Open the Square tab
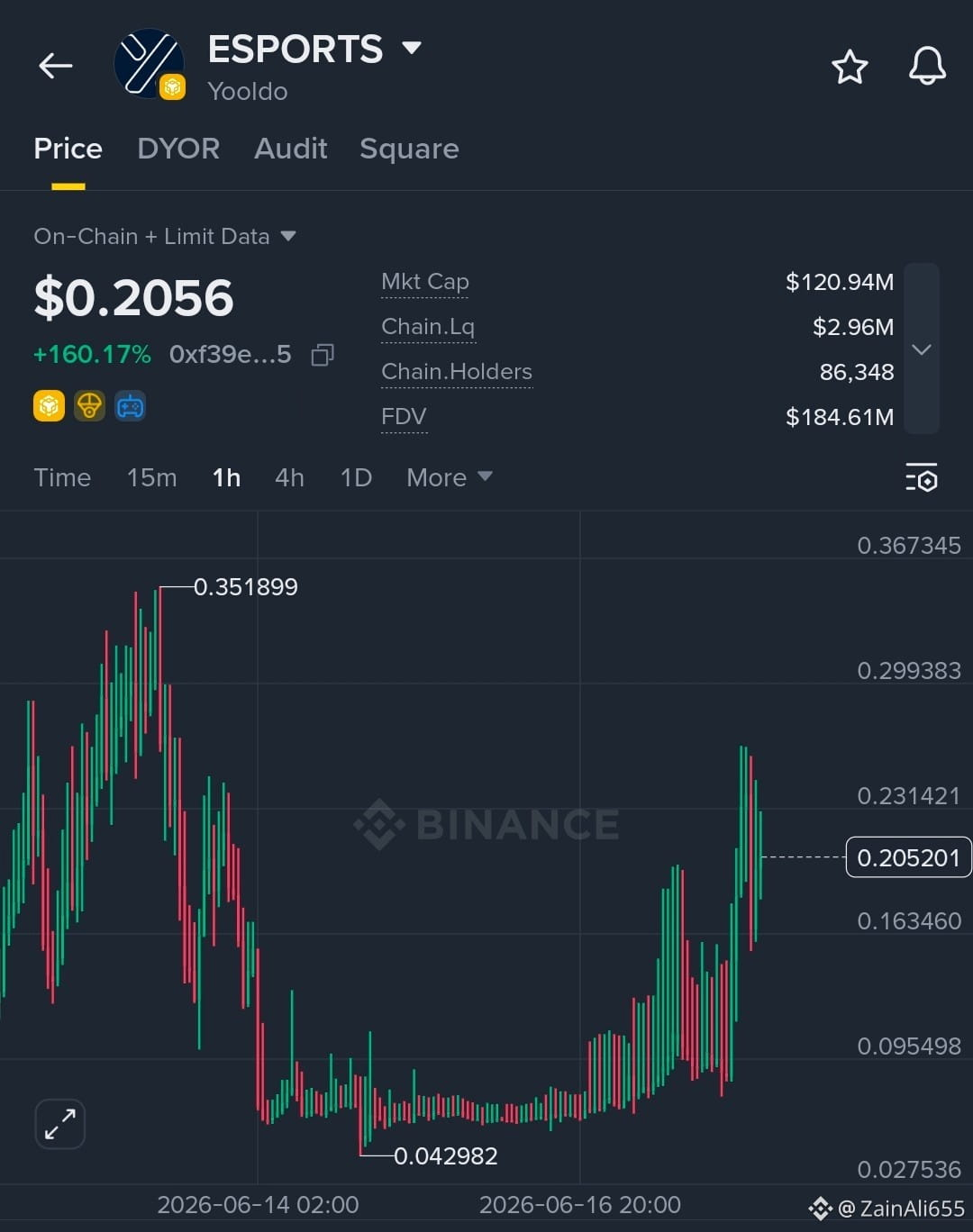Image resolution: width=973 pixels, height=1232 pixels. click(x=409, y=149)
